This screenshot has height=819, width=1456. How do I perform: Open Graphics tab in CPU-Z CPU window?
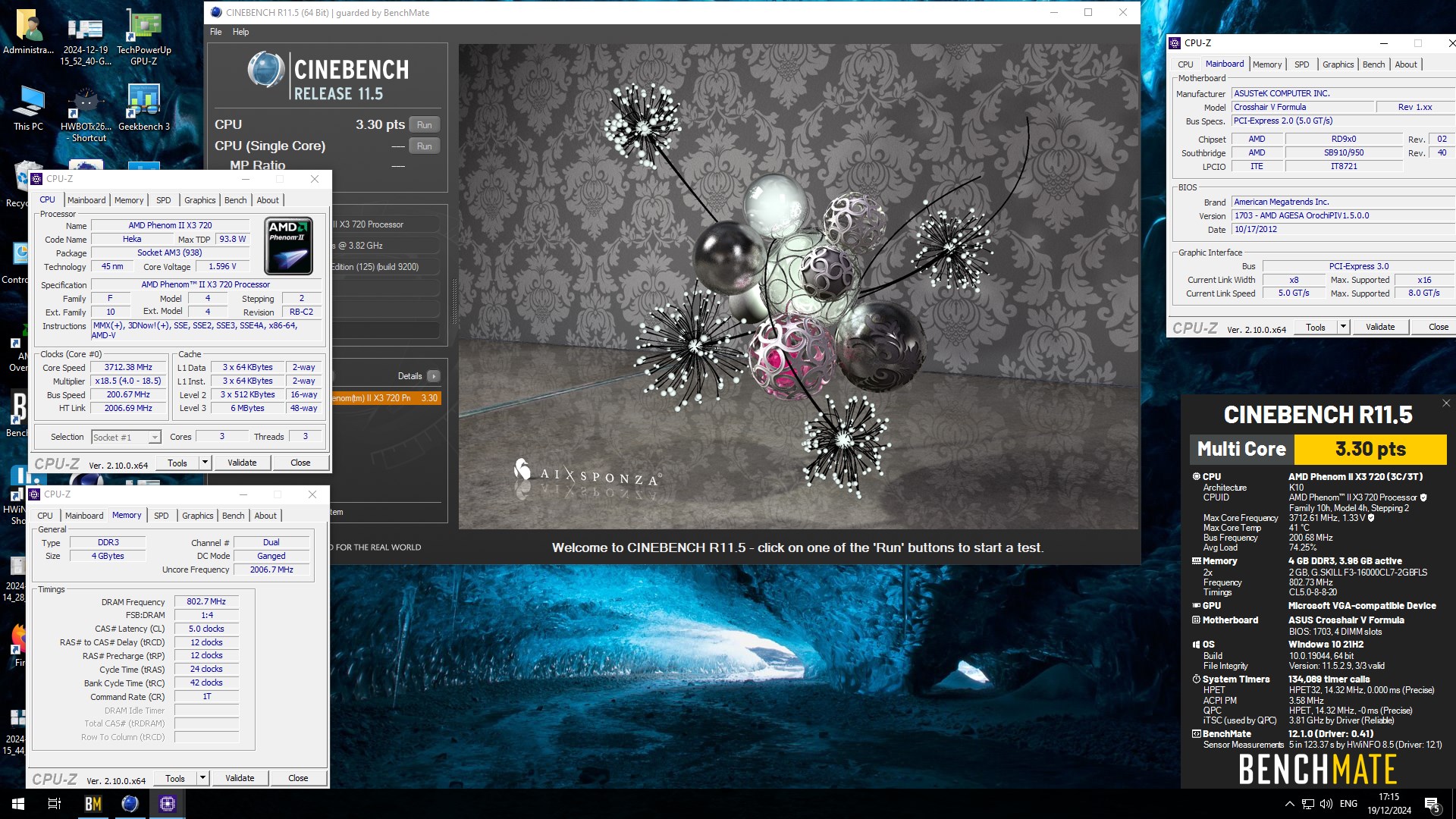(200, 200)
